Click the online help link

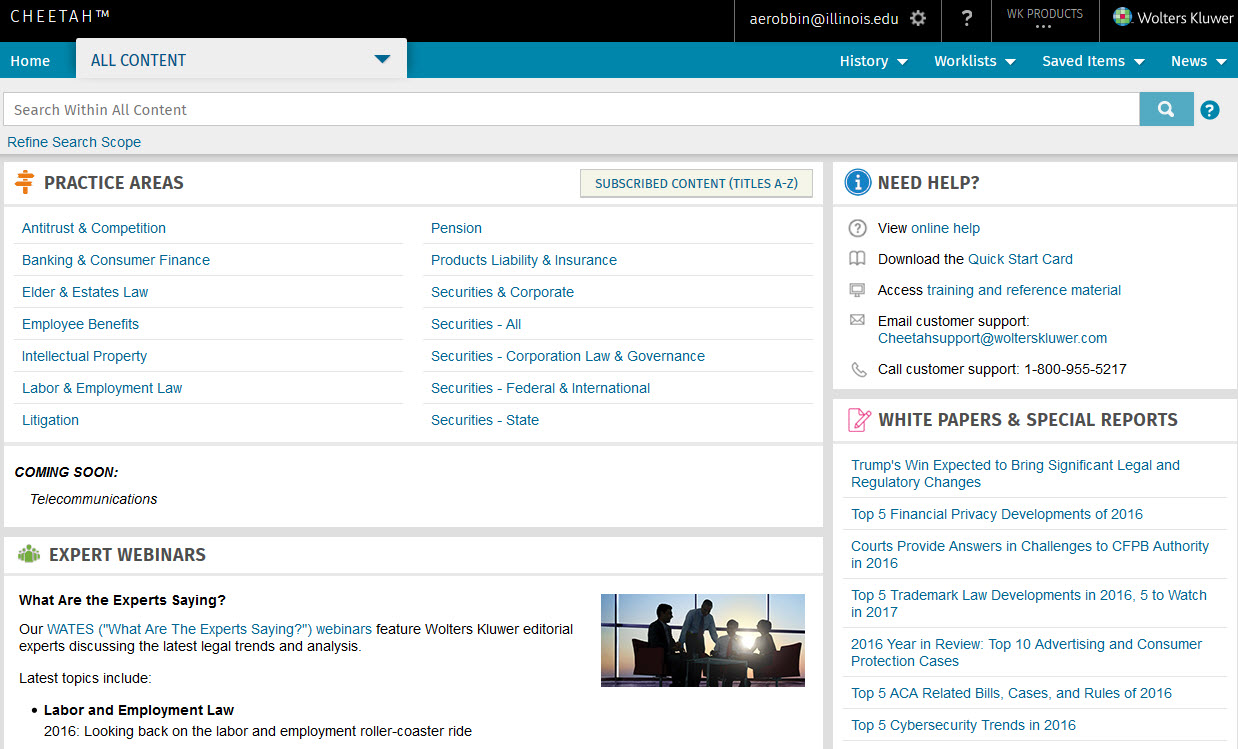[945, 228]
